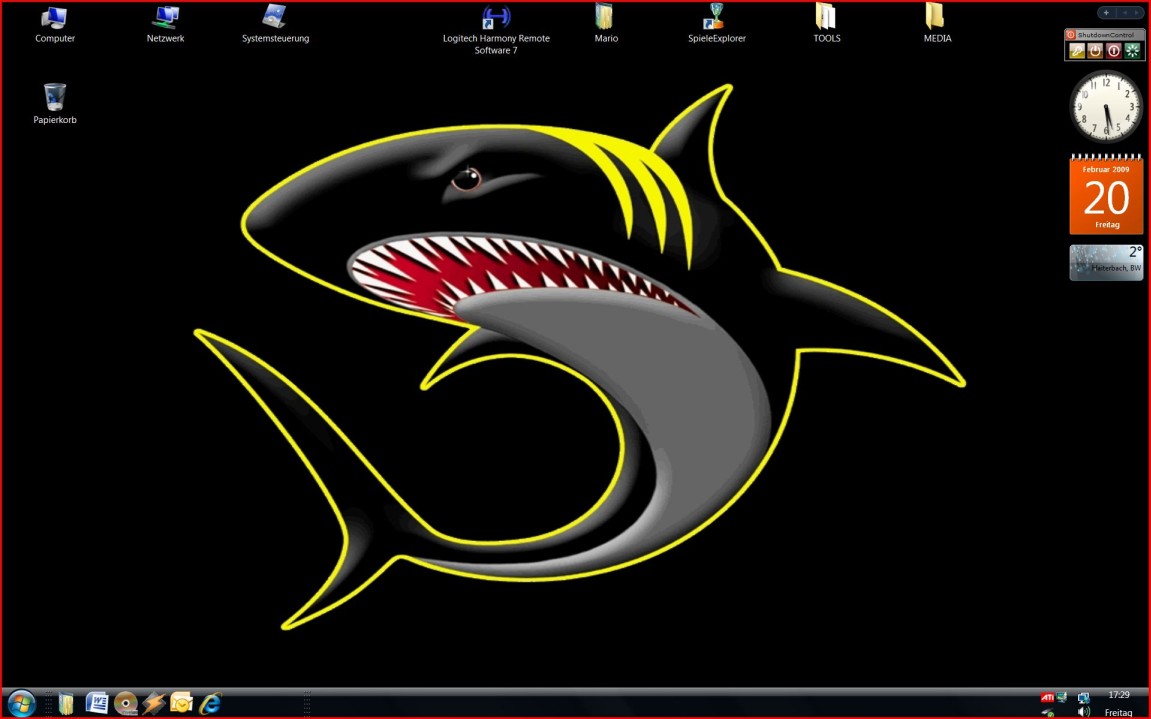Open the SpieleExplorer desktop icon

(x=716, y=18)
